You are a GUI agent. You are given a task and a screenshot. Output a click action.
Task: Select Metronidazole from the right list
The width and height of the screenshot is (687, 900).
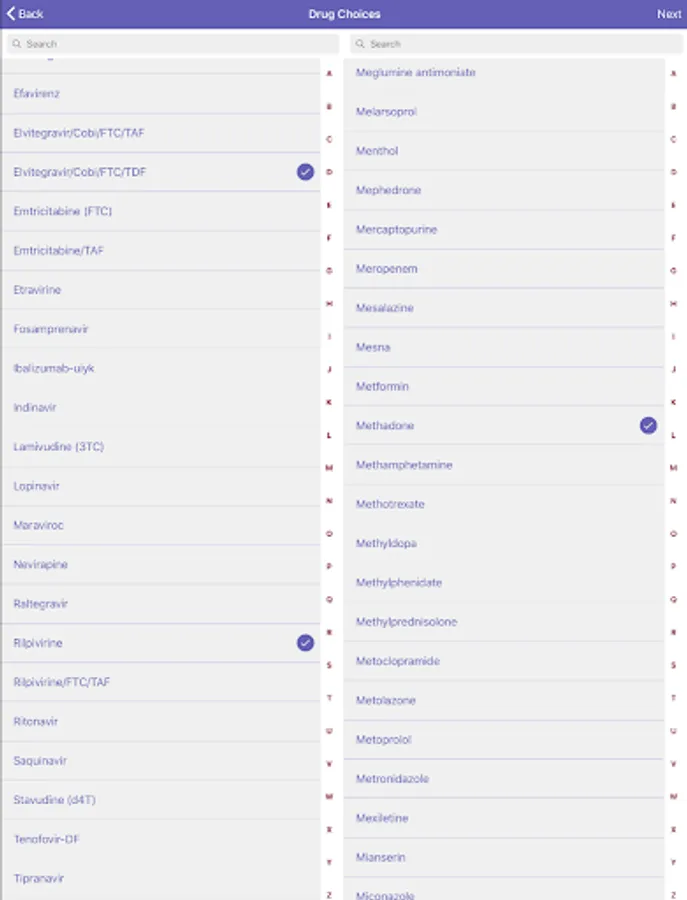(500, 779)
